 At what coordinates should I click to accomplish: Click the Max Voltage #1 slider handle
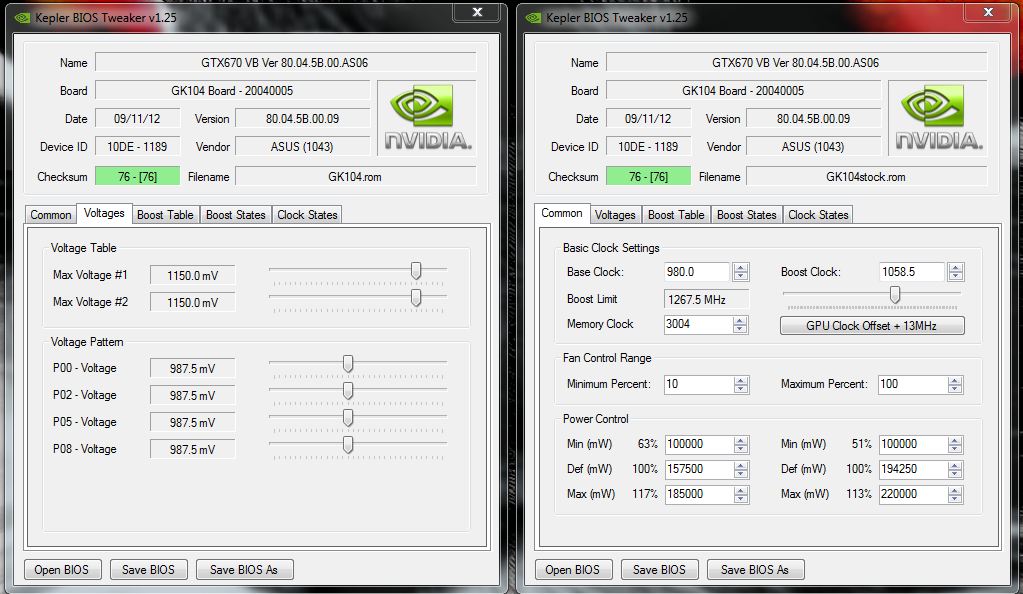(x=416, y=270)
